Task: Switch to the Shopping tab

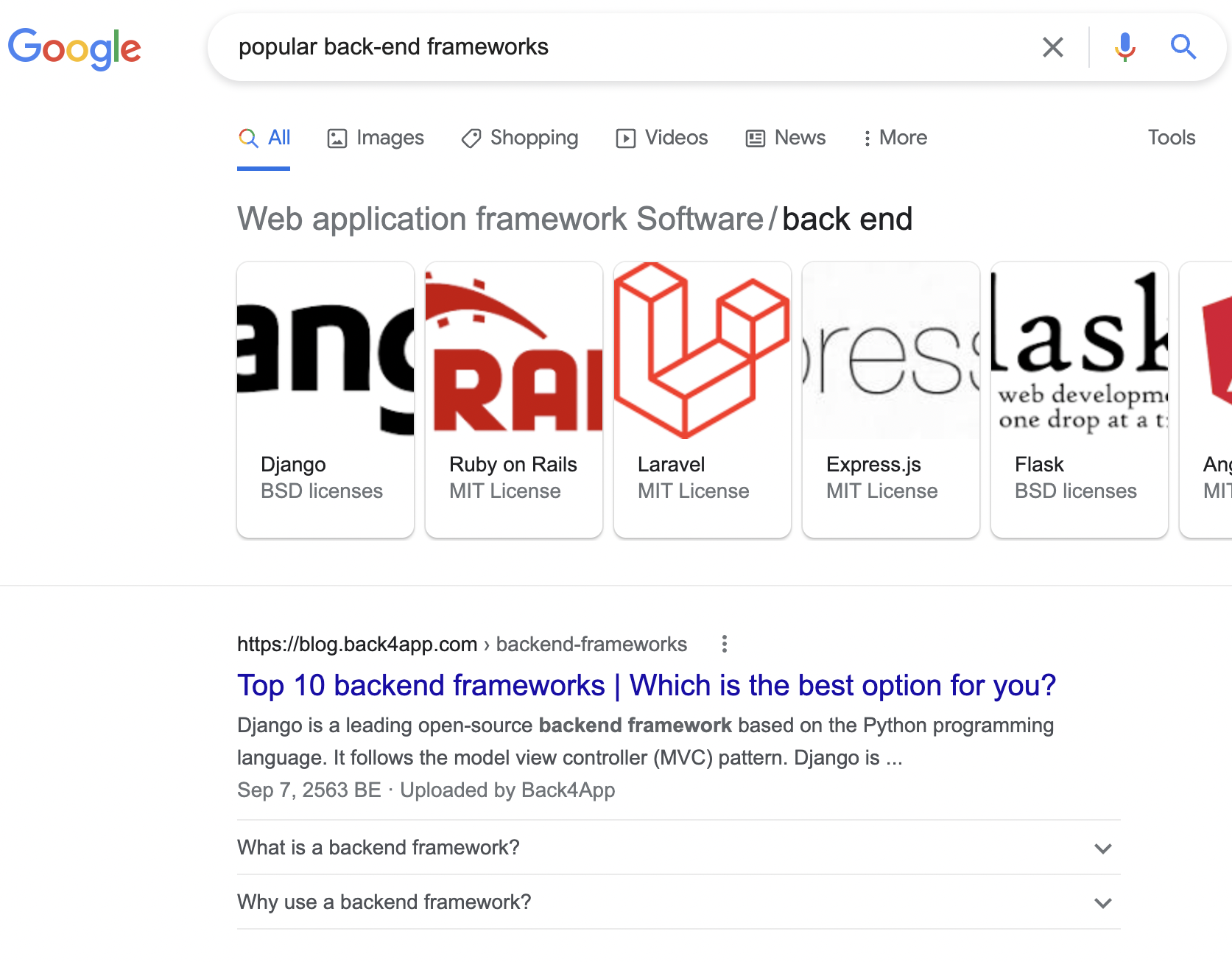Action: pyautogui.click(x=520, y=138)
